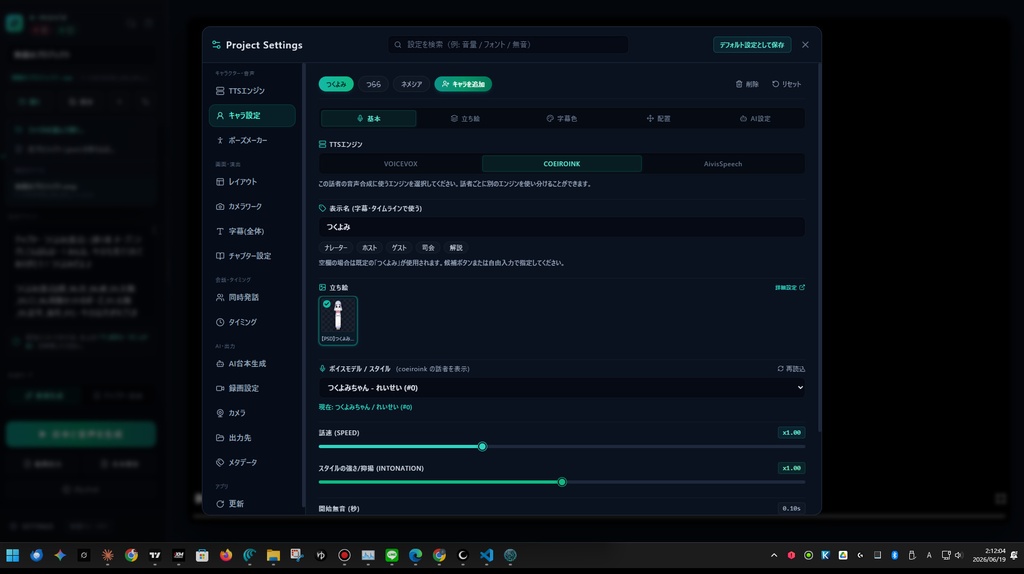Image resolution: width=1024 pixels, height=574 pixels.
Task: Apply the ホスト name suggestion
Action: (x=370, y=248)
